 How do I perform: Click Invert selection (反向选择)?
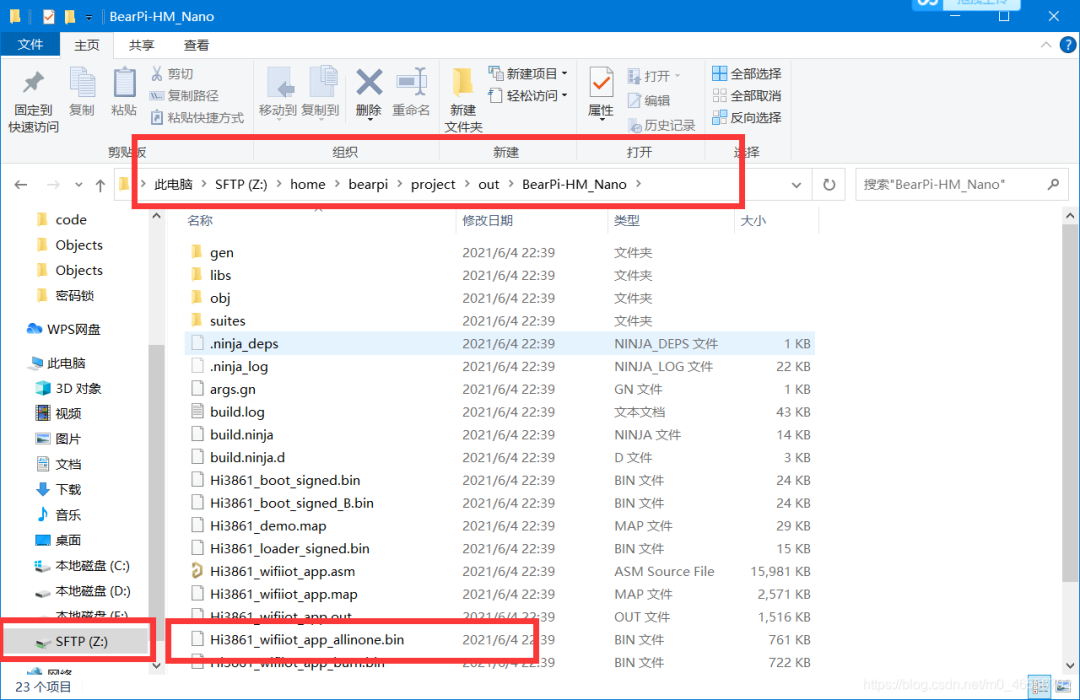click(747, 118)
